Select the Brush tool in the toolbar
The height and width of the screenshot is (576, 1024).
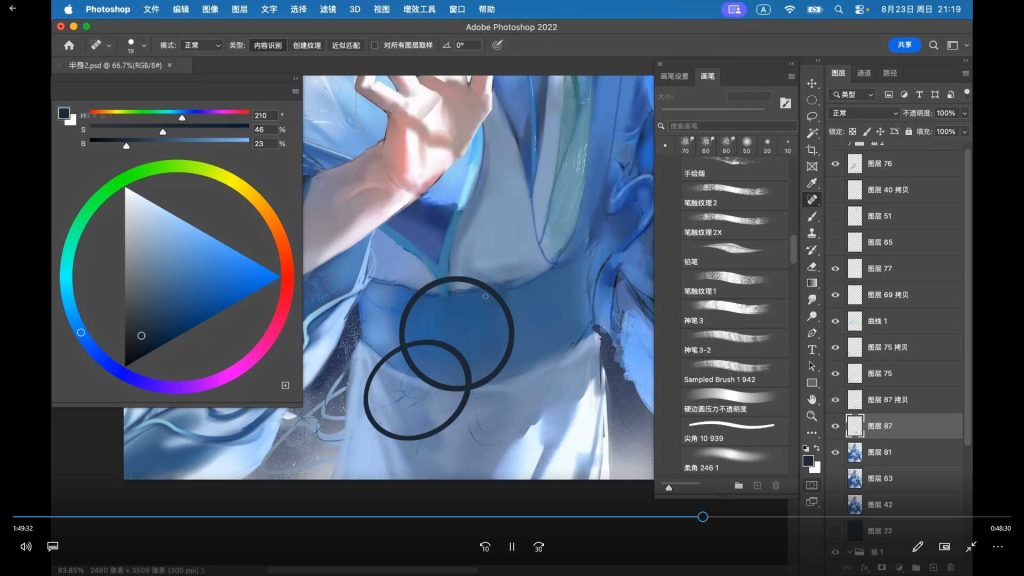[x=812, y=217]
